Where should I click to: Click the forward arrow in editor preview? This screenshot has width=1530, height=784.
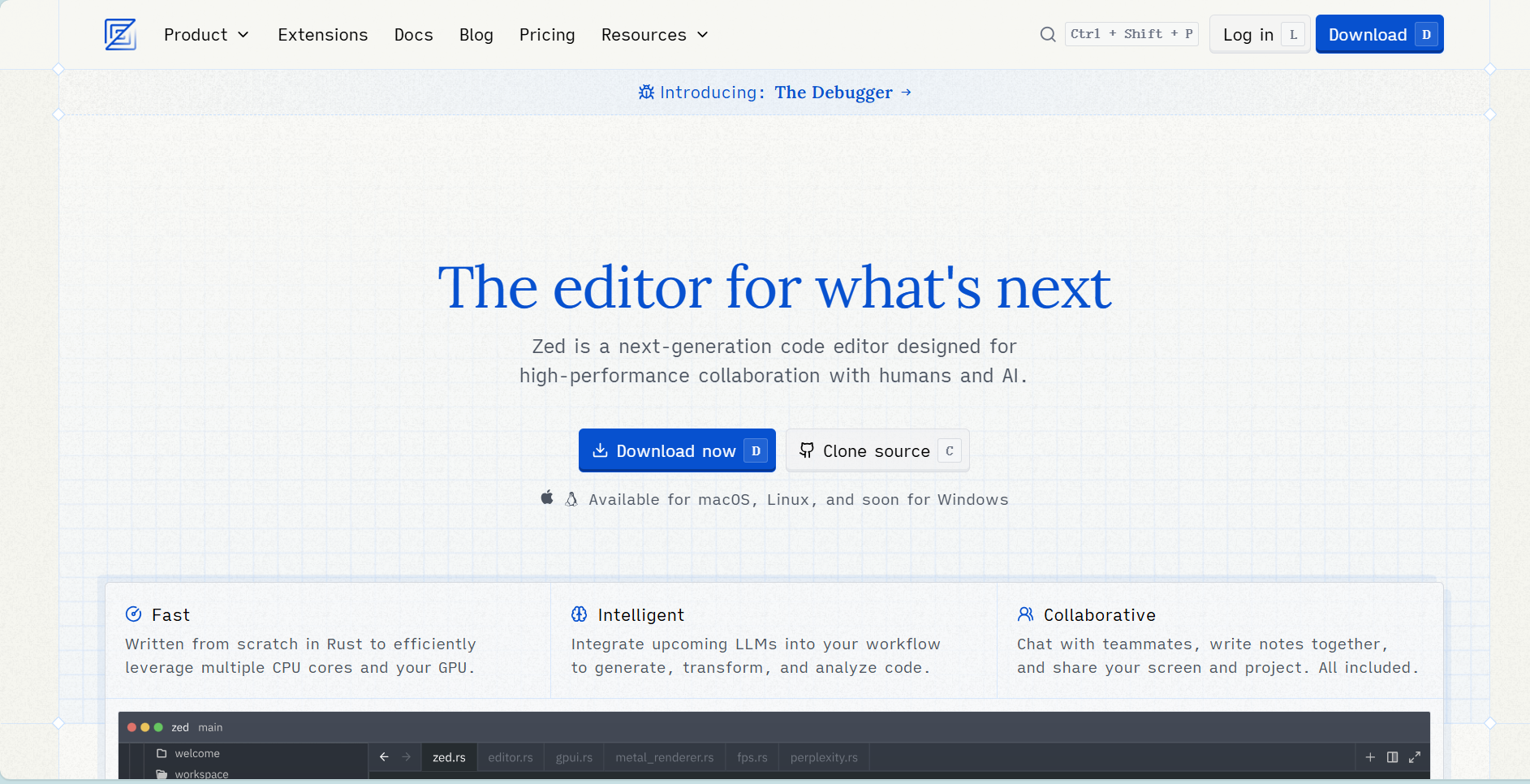pos(407,757)
